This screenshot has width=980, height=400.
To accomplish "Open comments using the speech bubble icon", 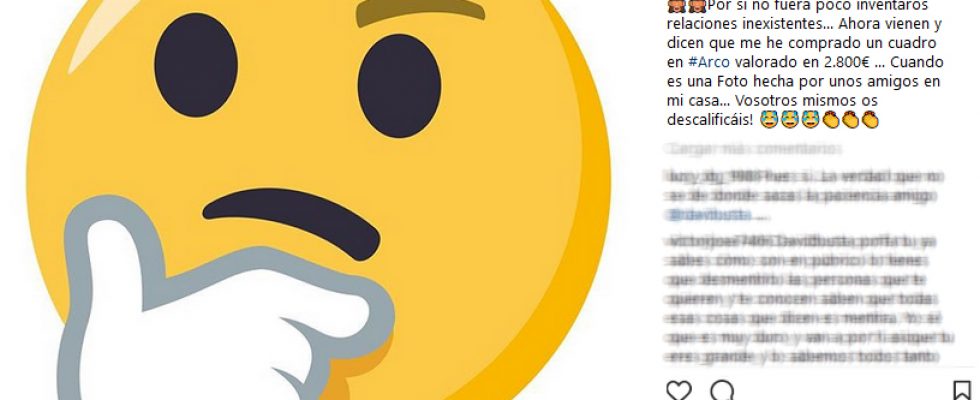I will coord(722,391).
